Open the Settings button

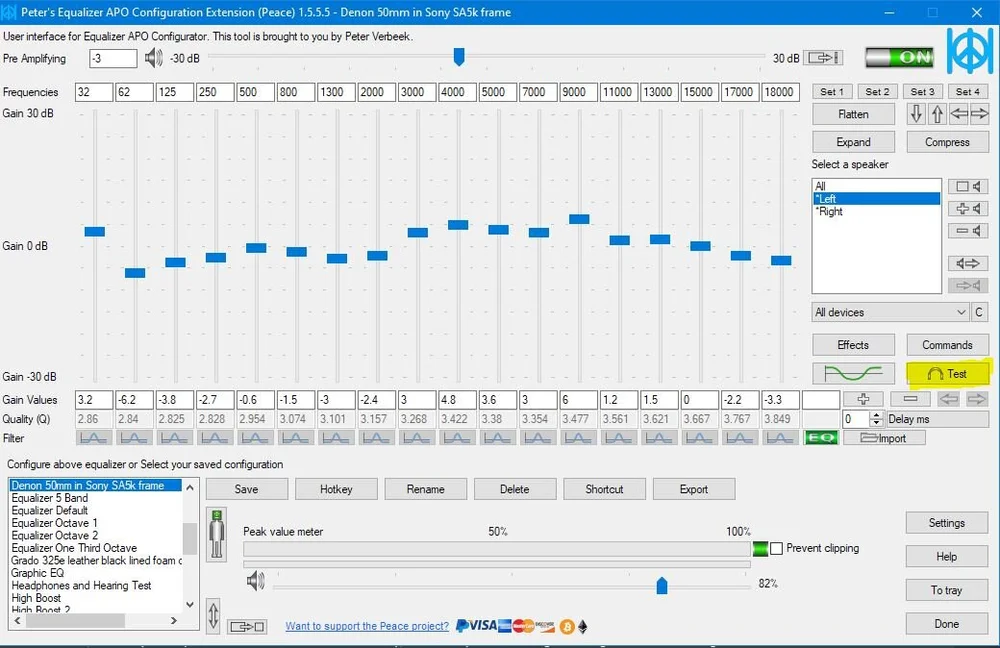tap(946, 522)
